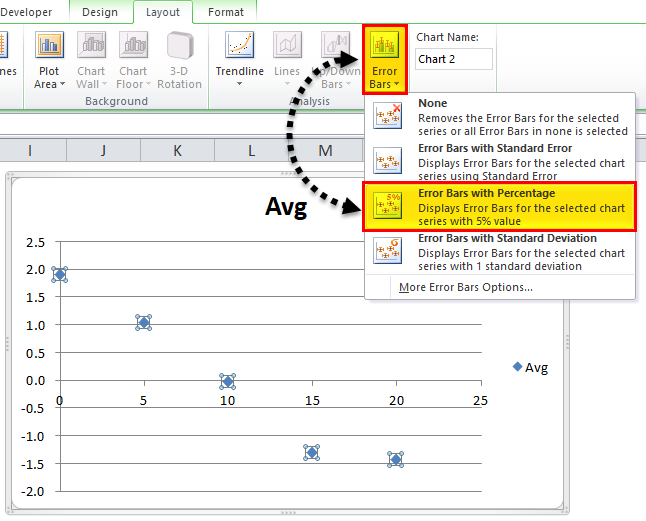This screenshot has height=521, width=646.
Task: Select column header M
Action: [325, 150]
